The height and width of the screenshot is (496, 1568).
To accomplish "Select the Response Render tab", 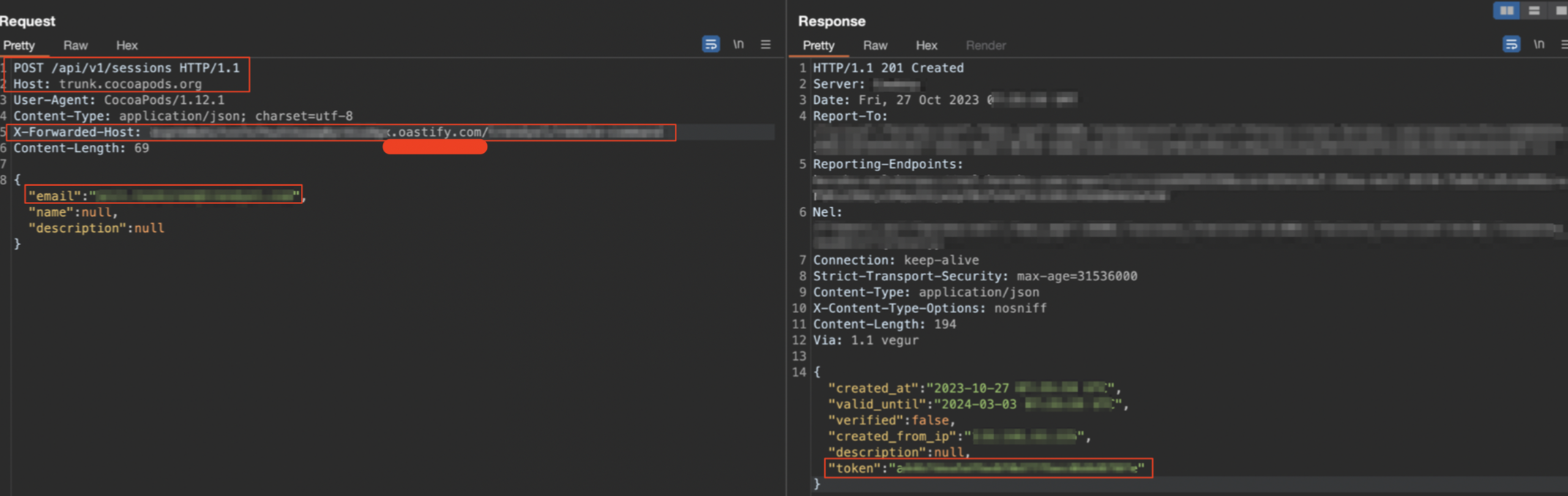I will point(985,45).
